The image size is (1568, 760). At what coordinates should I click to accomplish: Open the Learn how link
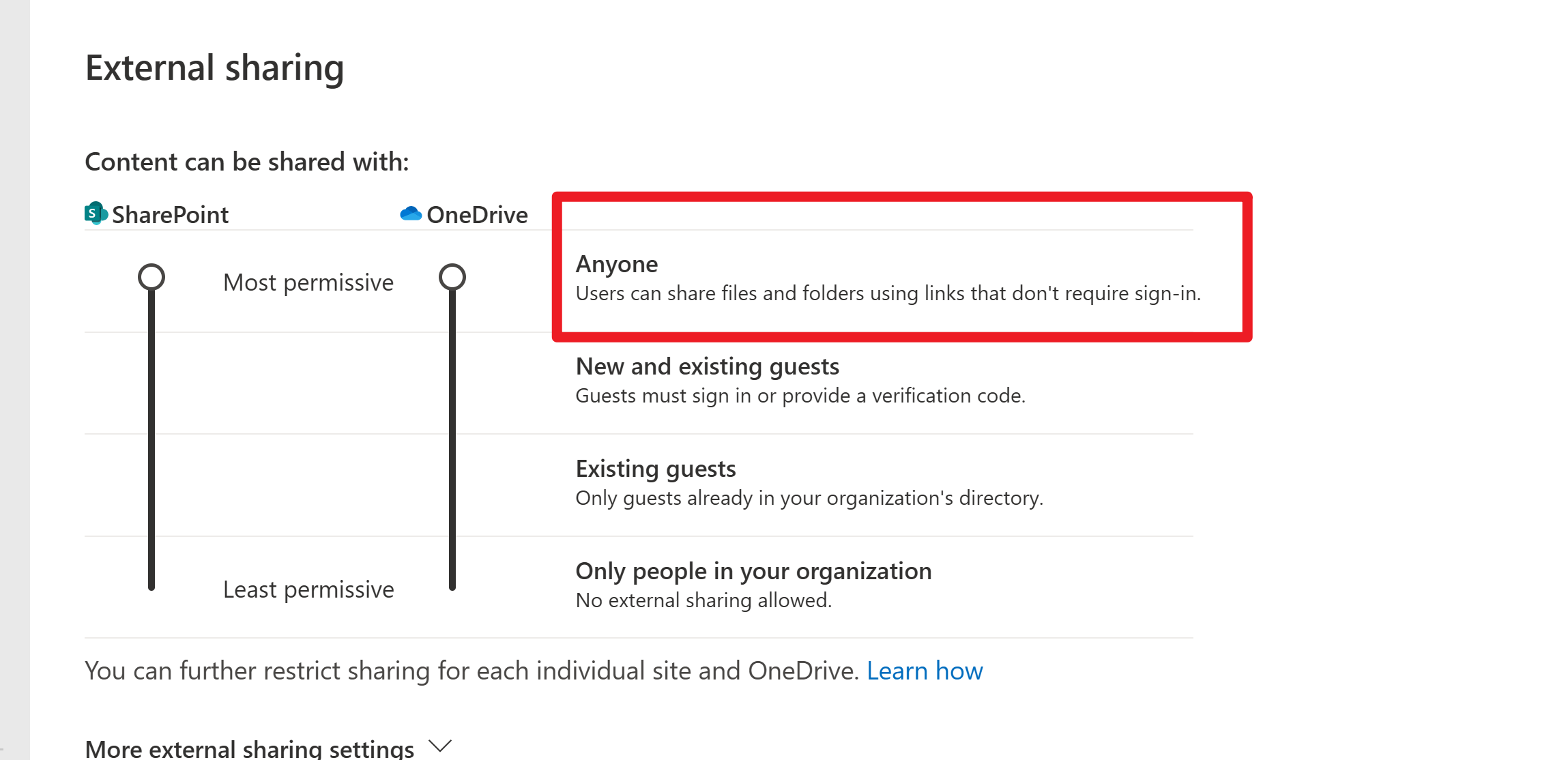pos(924,671)
